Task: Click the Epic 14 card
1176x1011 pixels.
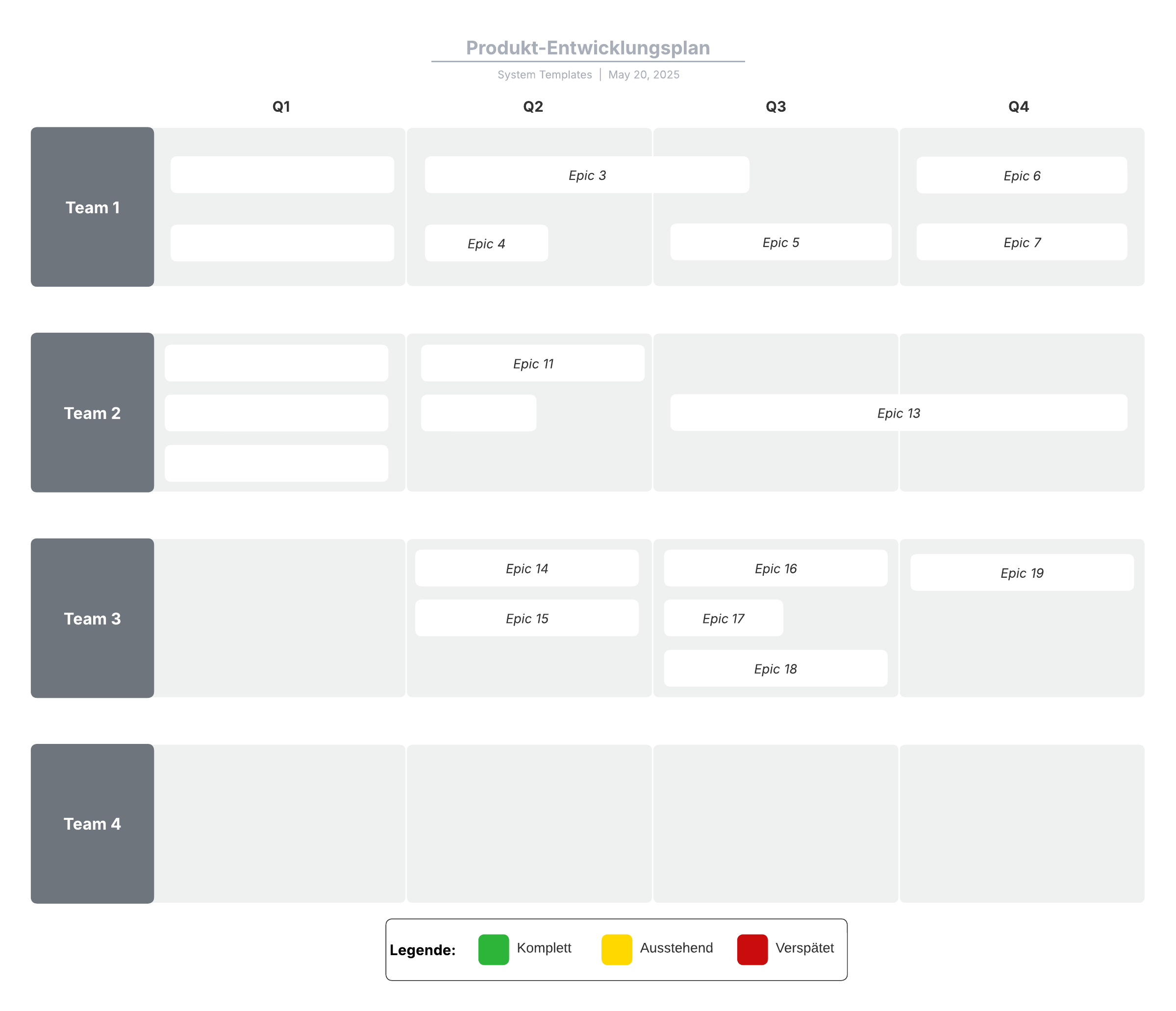Action: click(x=526, y=568)
